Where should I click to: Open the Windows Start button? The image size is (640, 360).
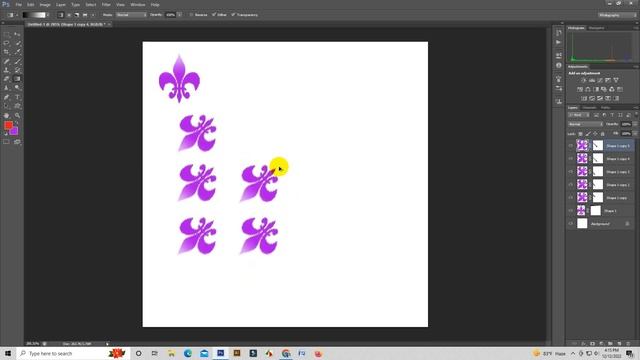(x=8, y=353)
